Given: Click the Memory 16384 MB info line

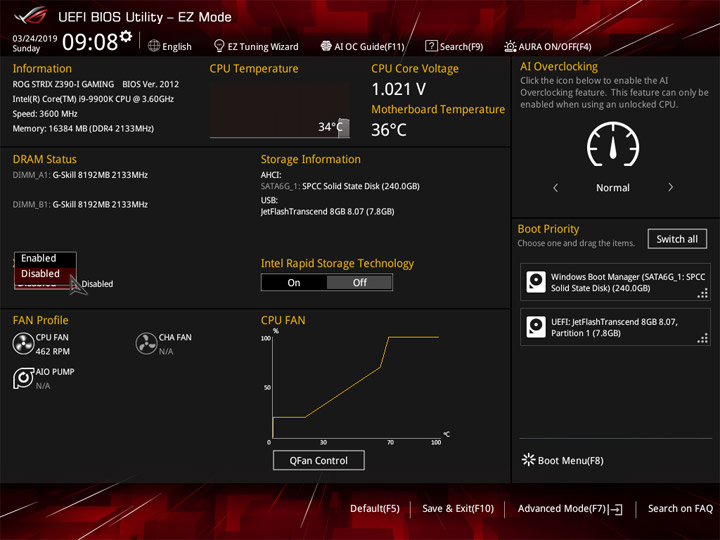Looking at the screenshot, I should point(83,129).
